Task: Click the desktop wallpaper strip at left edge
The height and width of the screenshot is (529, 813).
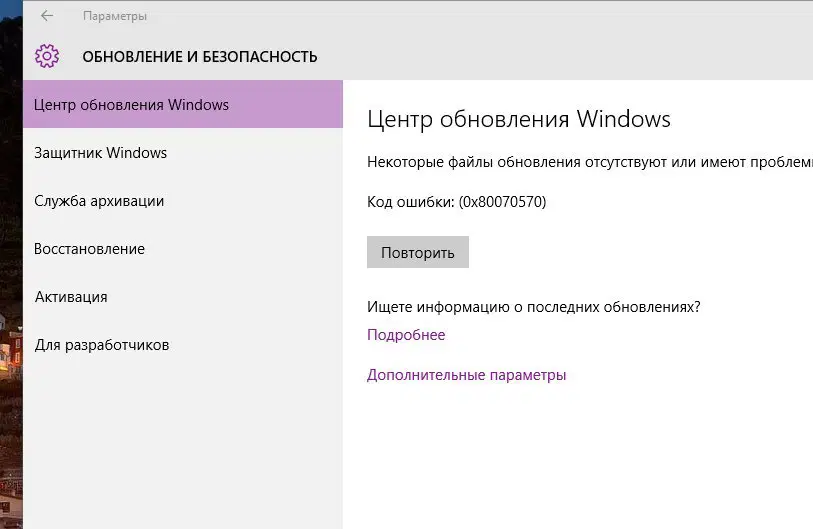Action: (10, 300)
